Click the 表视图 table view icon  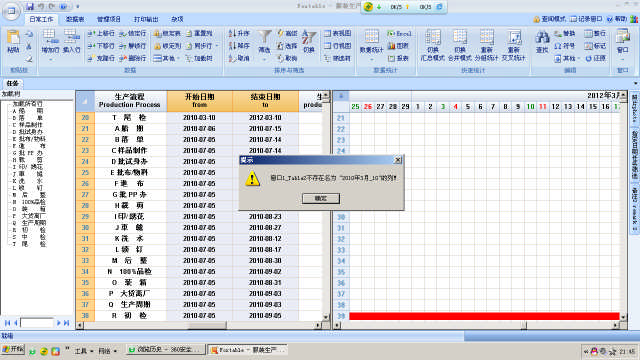tap(327, 33)
